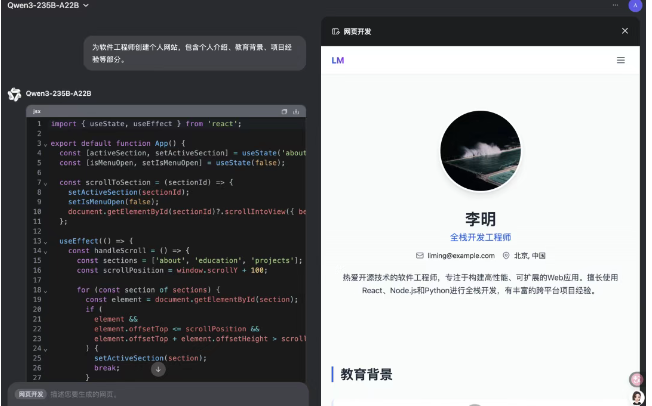Click the floating avatar icon at bottom right
The height and width of the screenshot is (406, 652).
coord(637,398)
